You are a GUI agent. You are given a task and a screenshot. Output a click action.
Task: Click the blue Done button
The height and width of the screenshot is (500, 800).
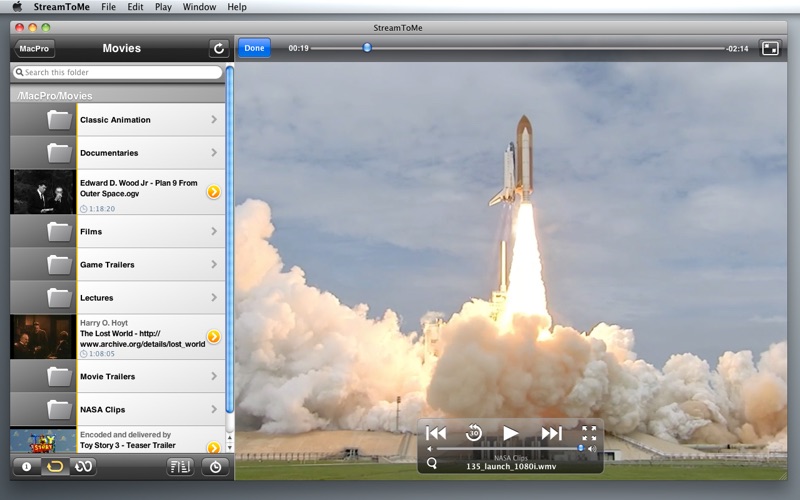(254, 48)
